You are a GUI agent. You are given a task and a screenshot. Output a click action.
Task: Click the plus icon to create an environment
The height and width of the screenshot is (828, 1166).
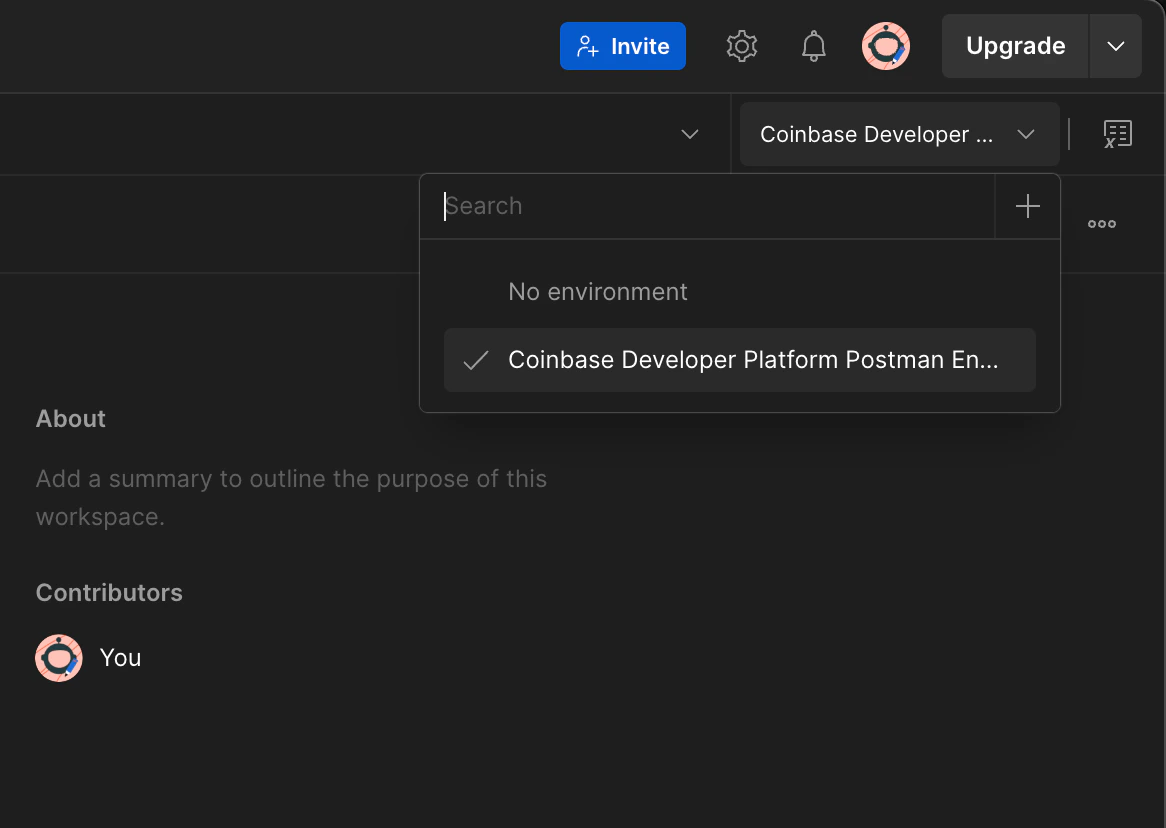pos(1028,206)
